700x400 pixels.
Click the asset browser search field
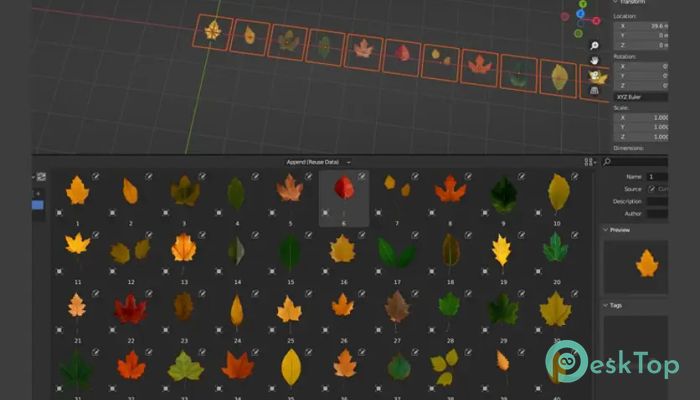click(635, 162)
